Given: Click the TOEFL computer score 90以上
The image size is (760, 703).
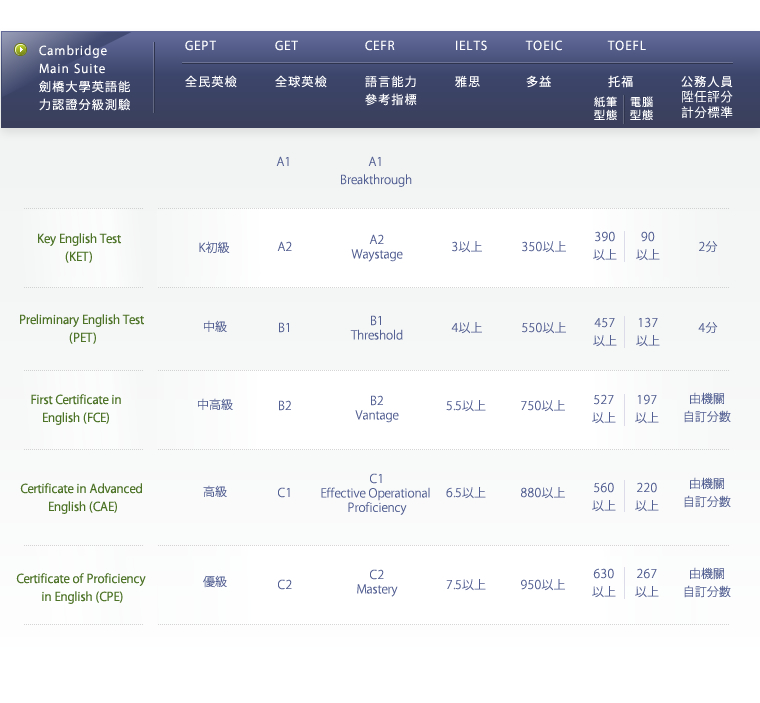Looking at the screenshot, I should [x=648, y=246].
